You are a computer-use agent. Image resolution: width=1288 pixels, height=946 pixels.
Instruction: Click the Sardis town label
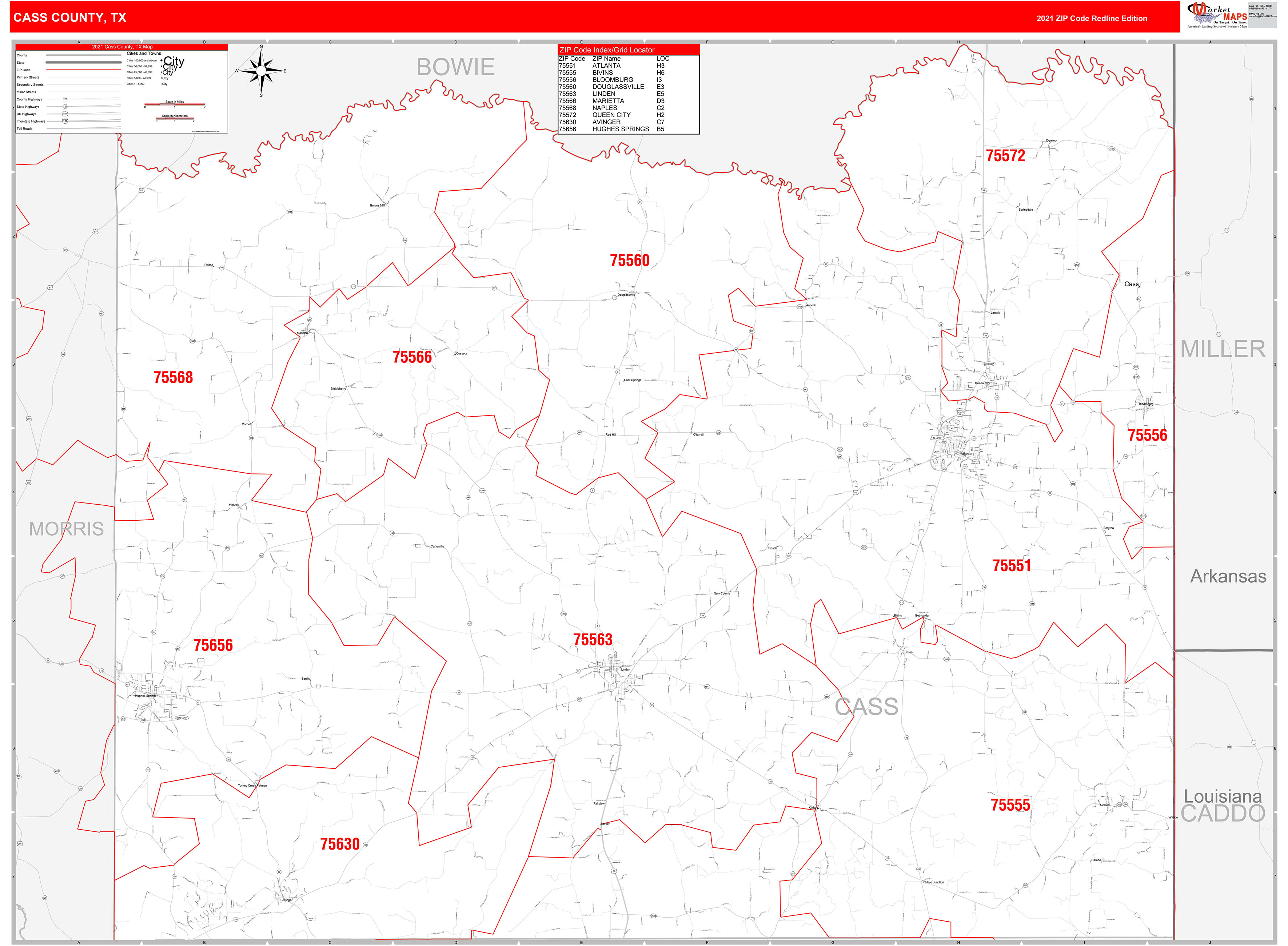coord(306,679)
